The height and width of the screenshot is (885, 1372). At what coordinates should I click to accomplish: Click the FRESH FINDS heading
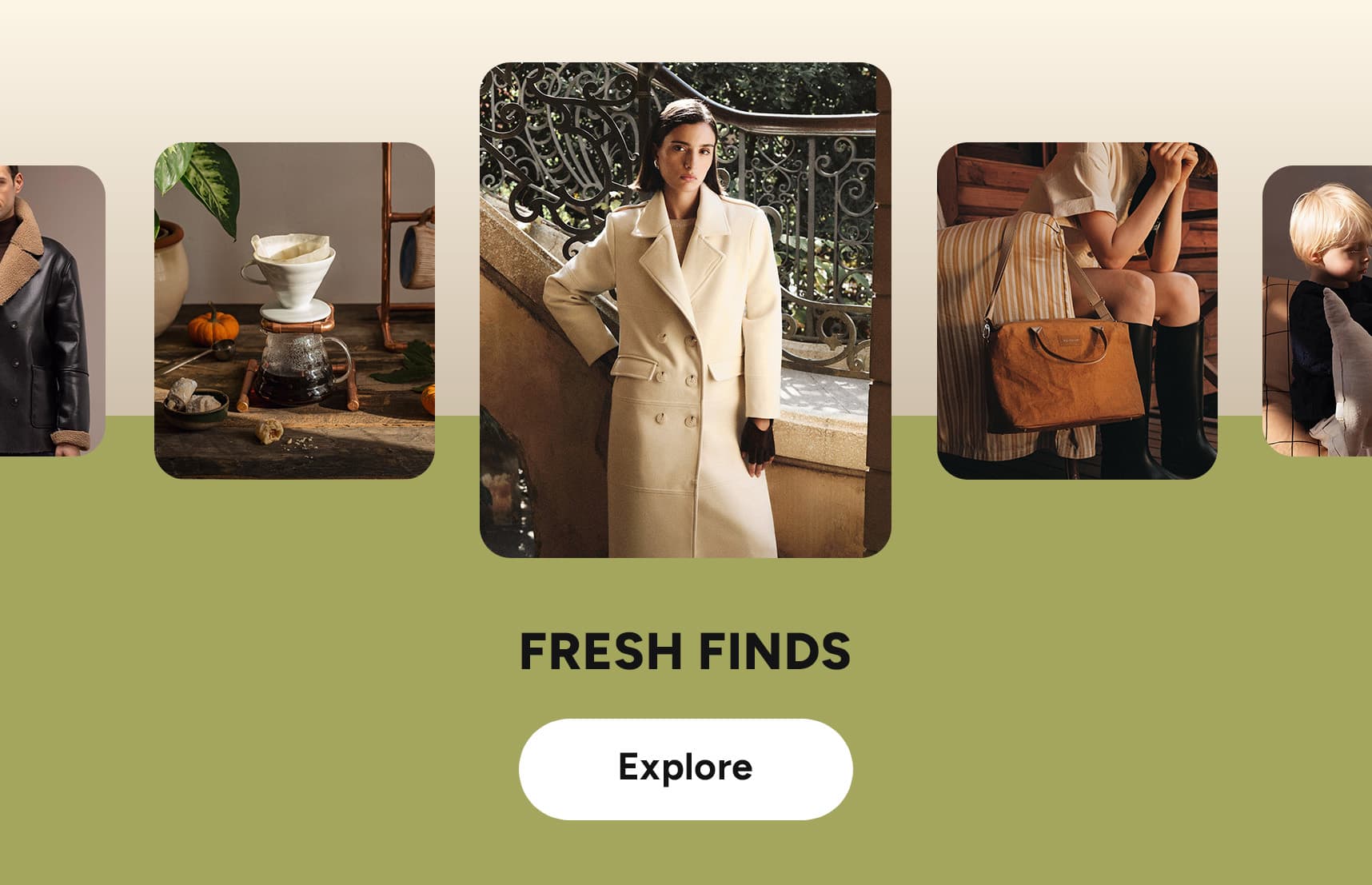[x=685, y=652]
